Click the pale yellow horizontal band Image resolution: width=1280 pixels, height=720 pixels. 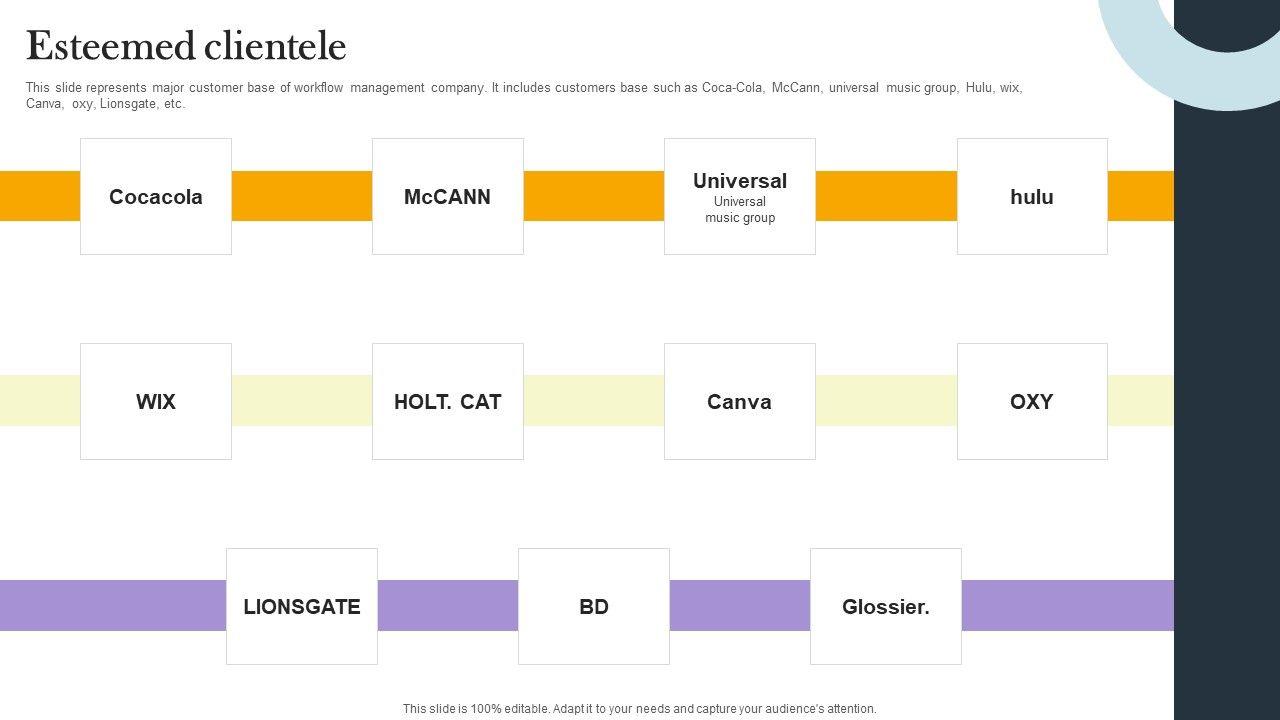[x=593, y=400]
